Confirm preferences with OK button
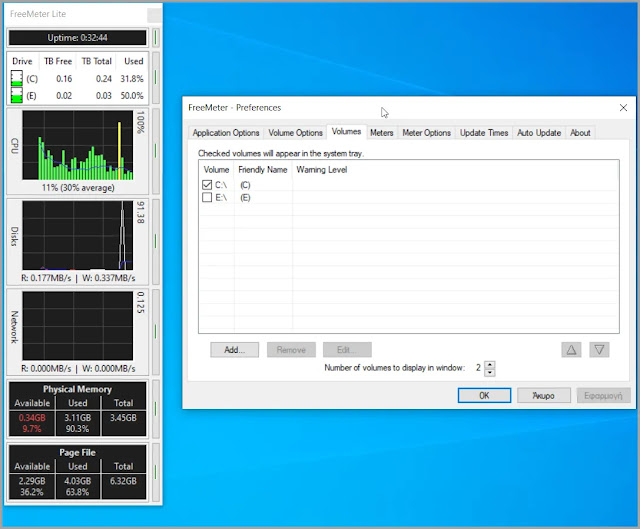This screenshot has width=640, height=529. pyautogui.click(x=484, y=396)
